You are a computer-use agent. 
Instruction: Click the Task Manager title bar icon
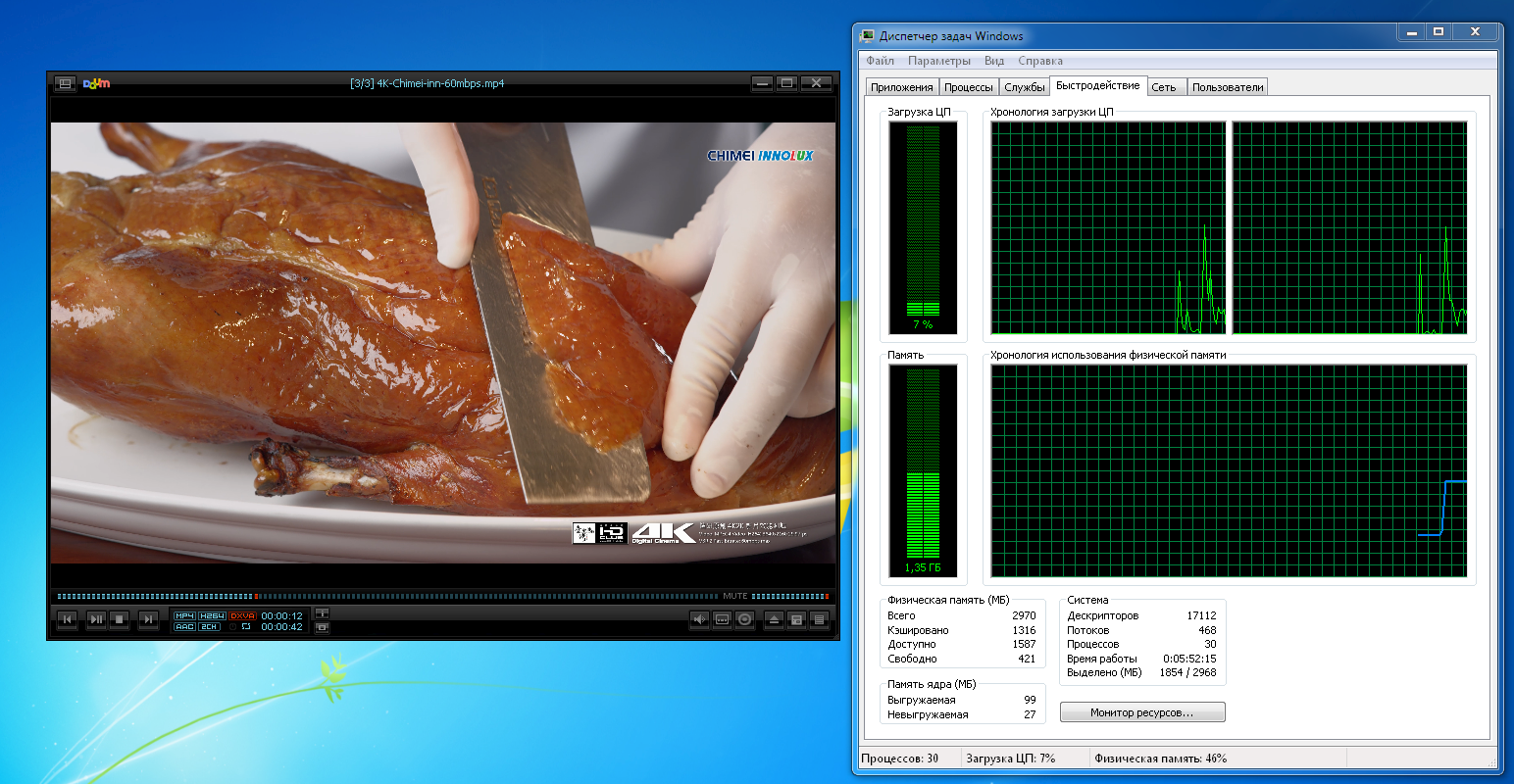[867, 36]
